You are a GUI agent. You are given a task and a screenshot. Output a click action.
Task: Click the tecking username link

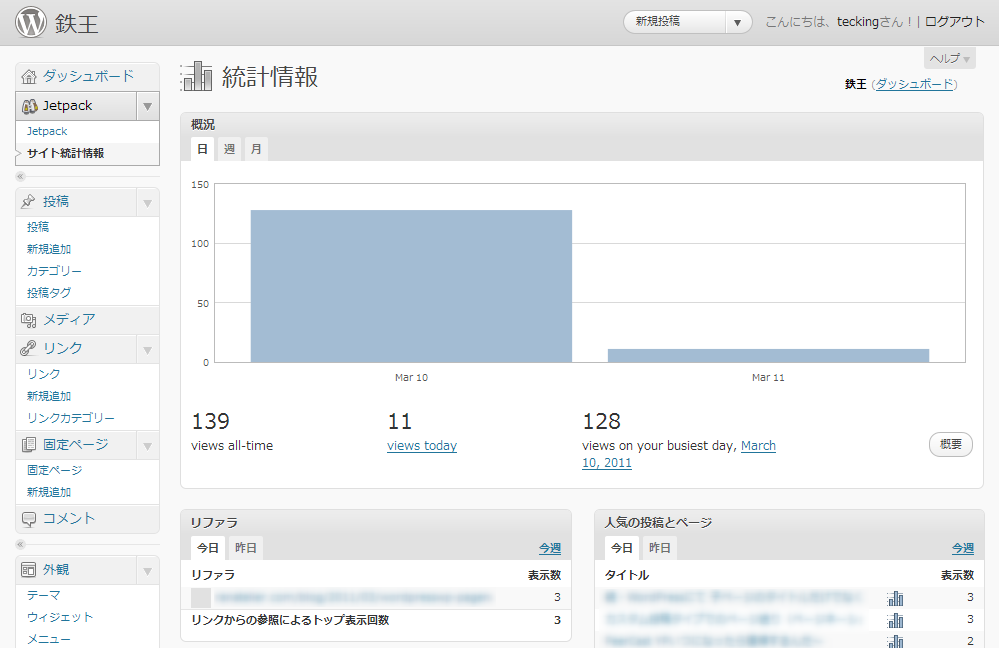858,22
